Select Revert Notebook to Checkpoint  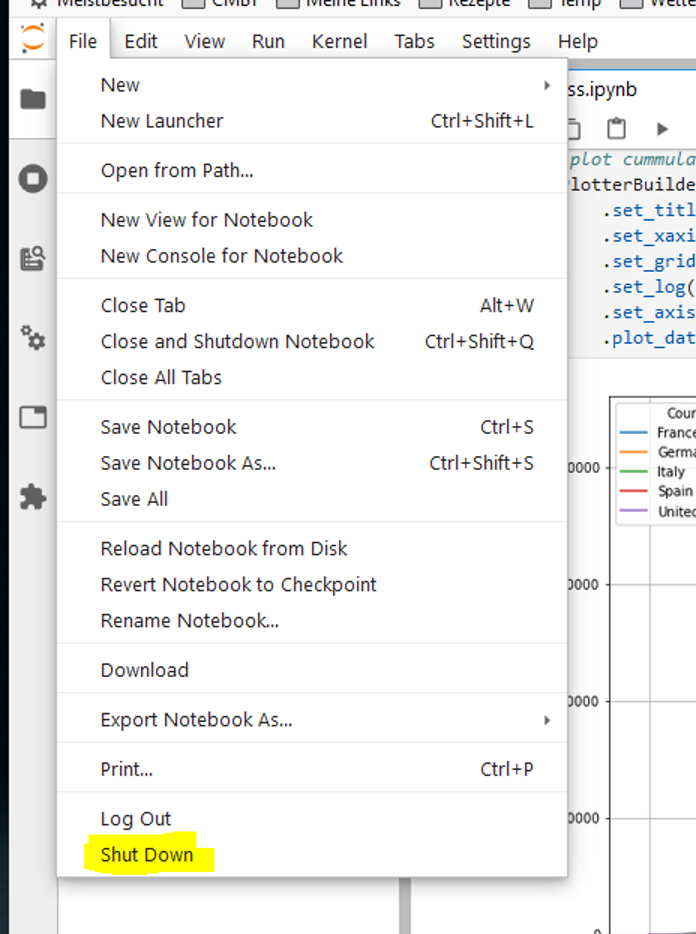click(x=238, y=585)
